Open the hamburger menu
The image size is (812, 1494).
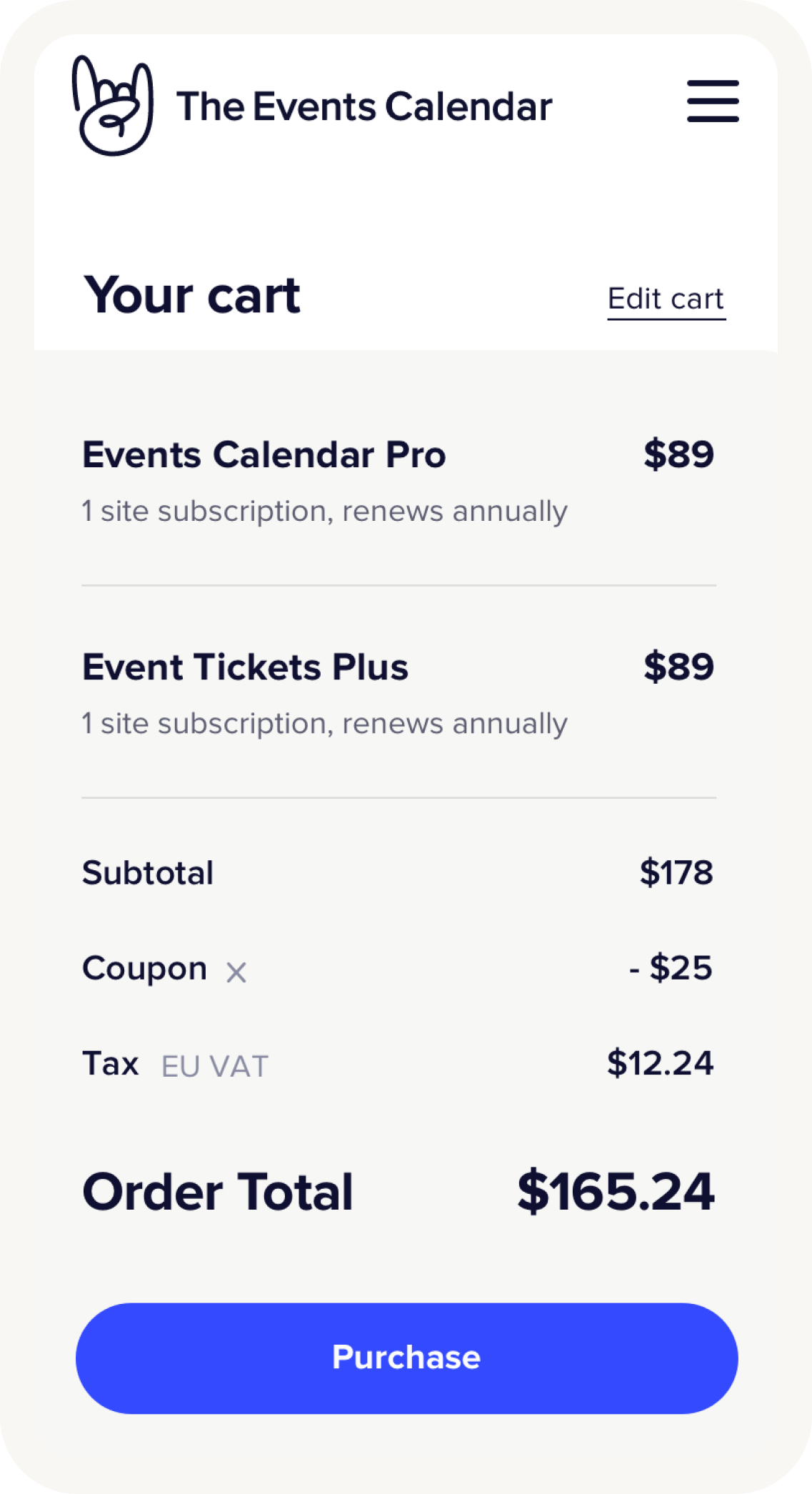click(712, 101)
